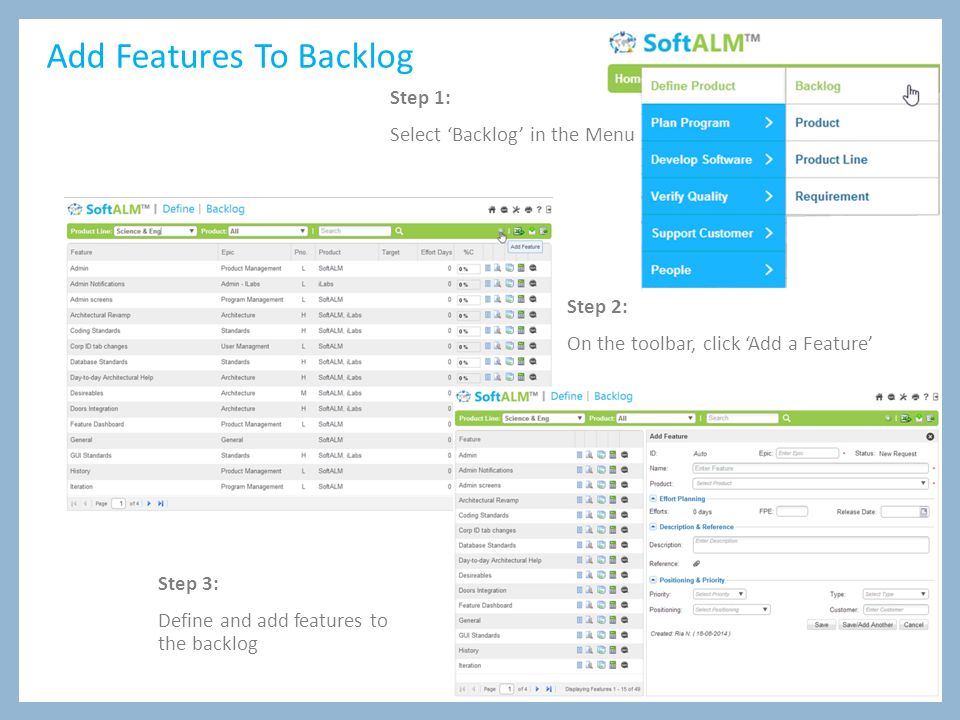Click the 0% completion field in Admin row
960x720 pixels.
(468, 269)
